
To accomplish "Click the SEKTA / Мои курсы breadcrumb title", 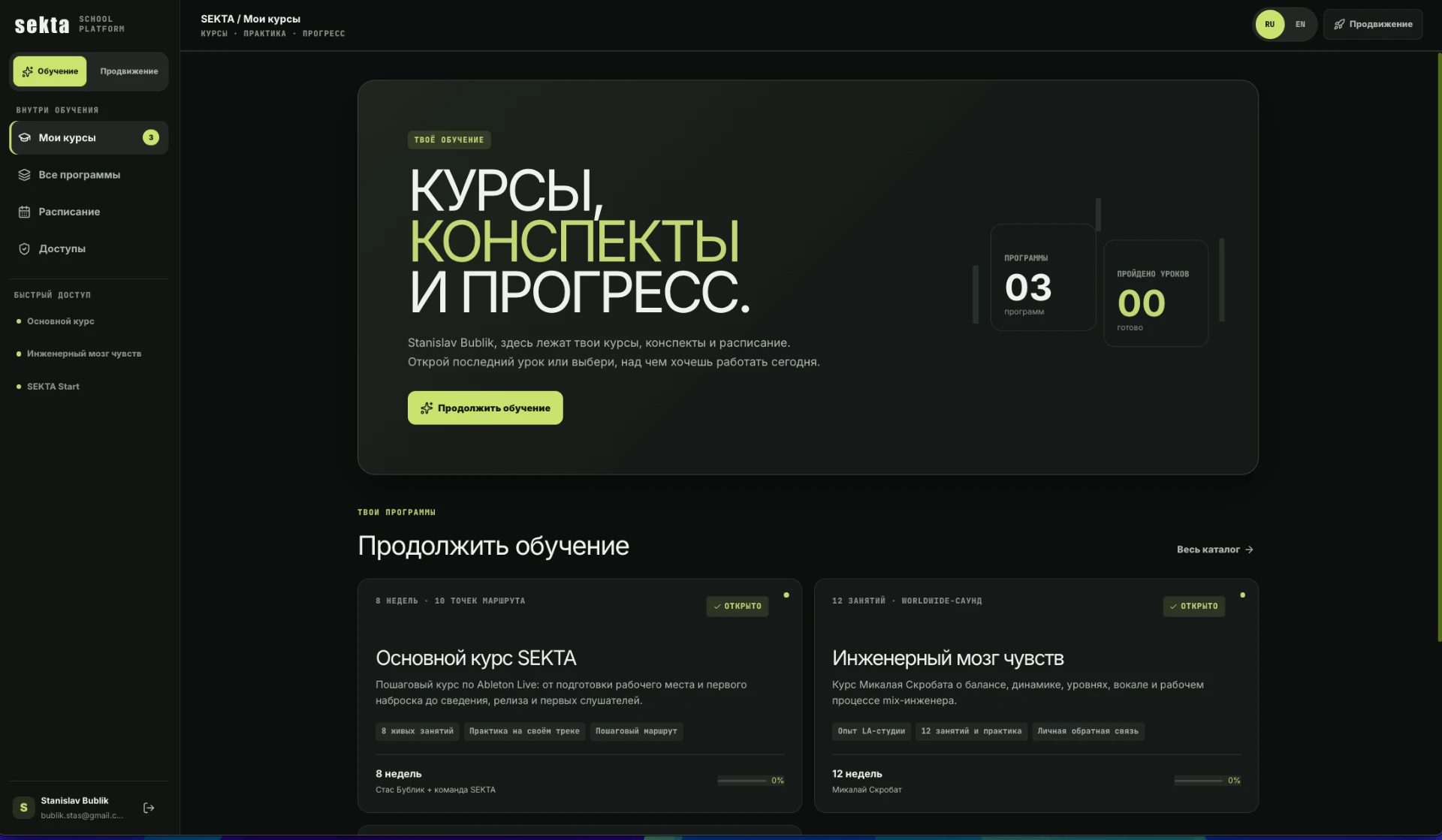I will (x=250, y=19).
